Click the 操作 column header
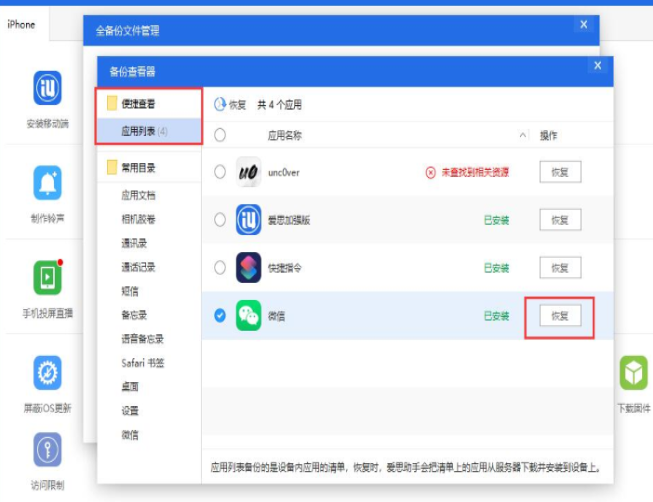 coord(548,135)
